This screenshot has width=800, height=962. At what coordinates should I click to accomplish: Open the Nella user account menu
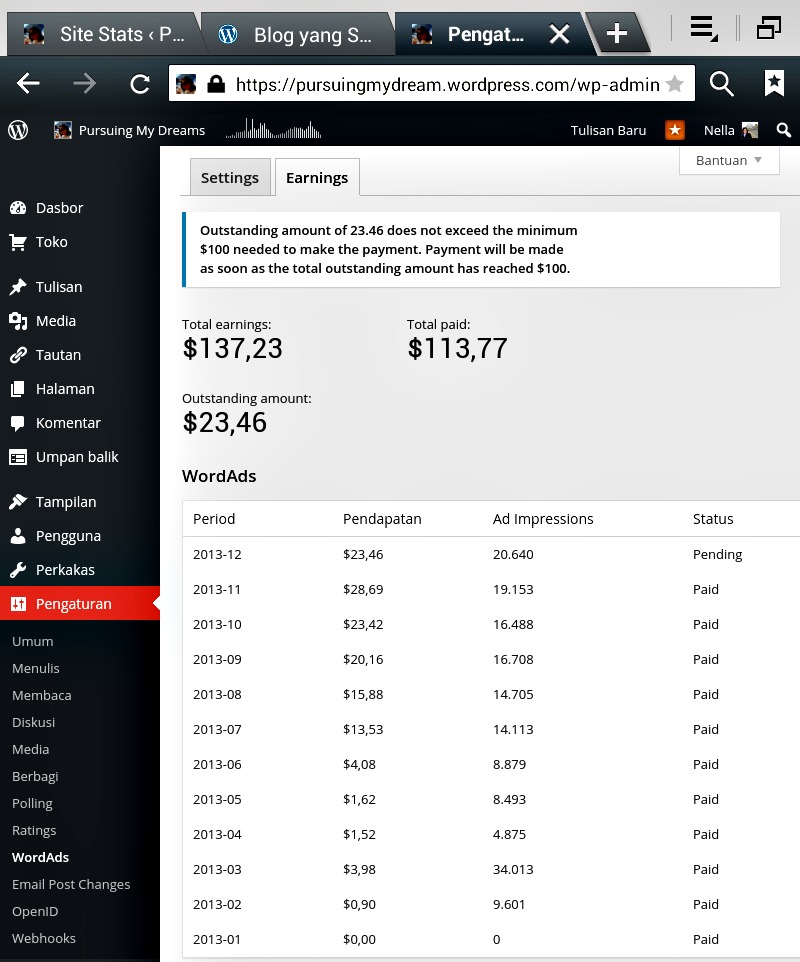[730, 130]
